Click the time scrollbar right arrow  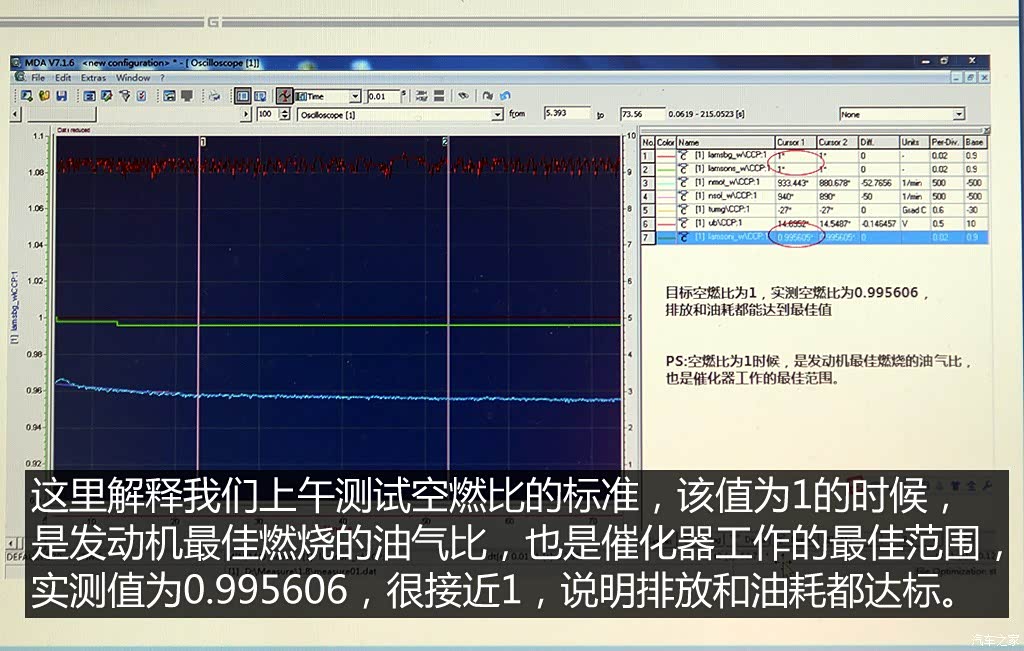point(246,115)
